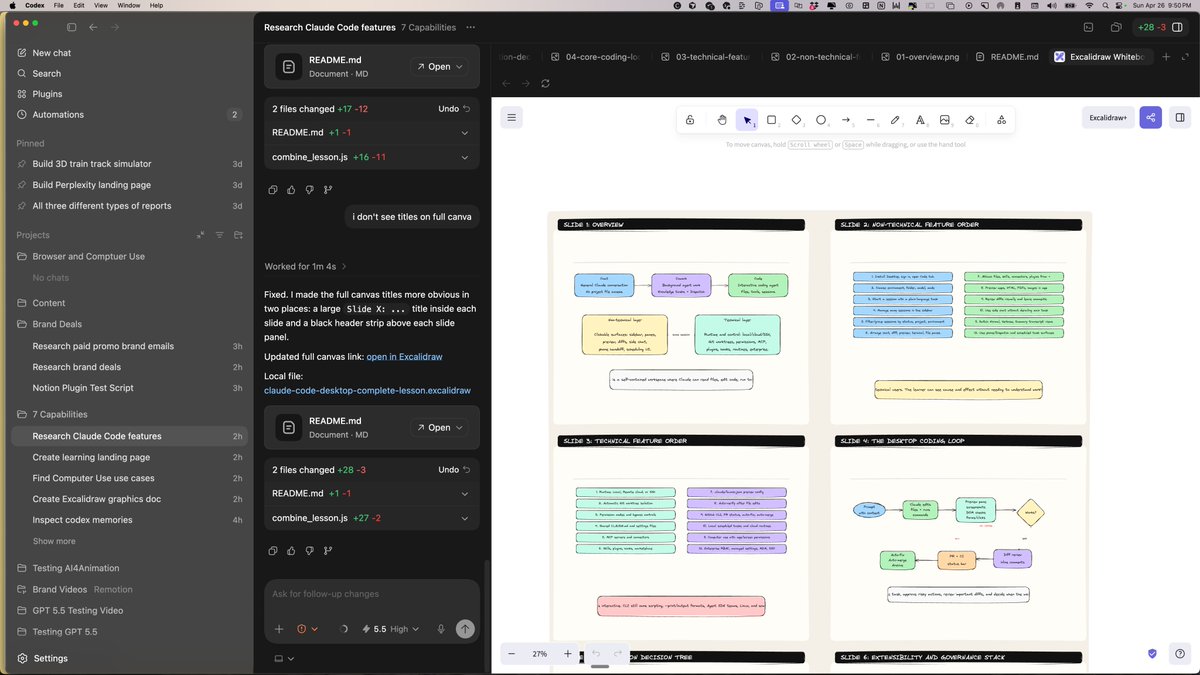The image size is (1200, 675).
Task: Zoom in the canvas with plus
Action: click(568, 654)
